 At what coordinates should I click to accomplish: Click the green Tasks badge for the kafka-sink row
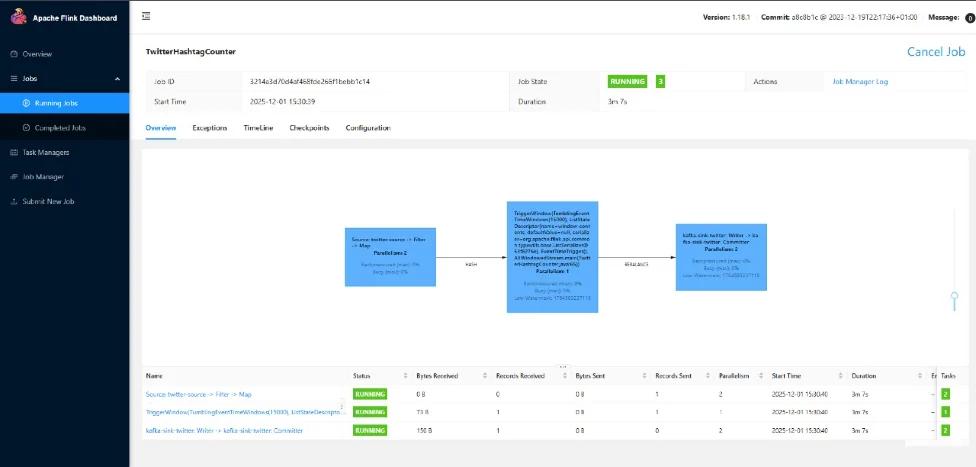pyautogui.click(x=946, y=430)
